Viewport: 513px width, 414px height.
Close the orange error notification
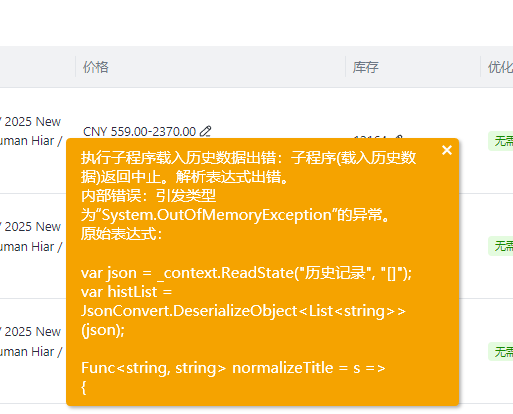(447, 150)
